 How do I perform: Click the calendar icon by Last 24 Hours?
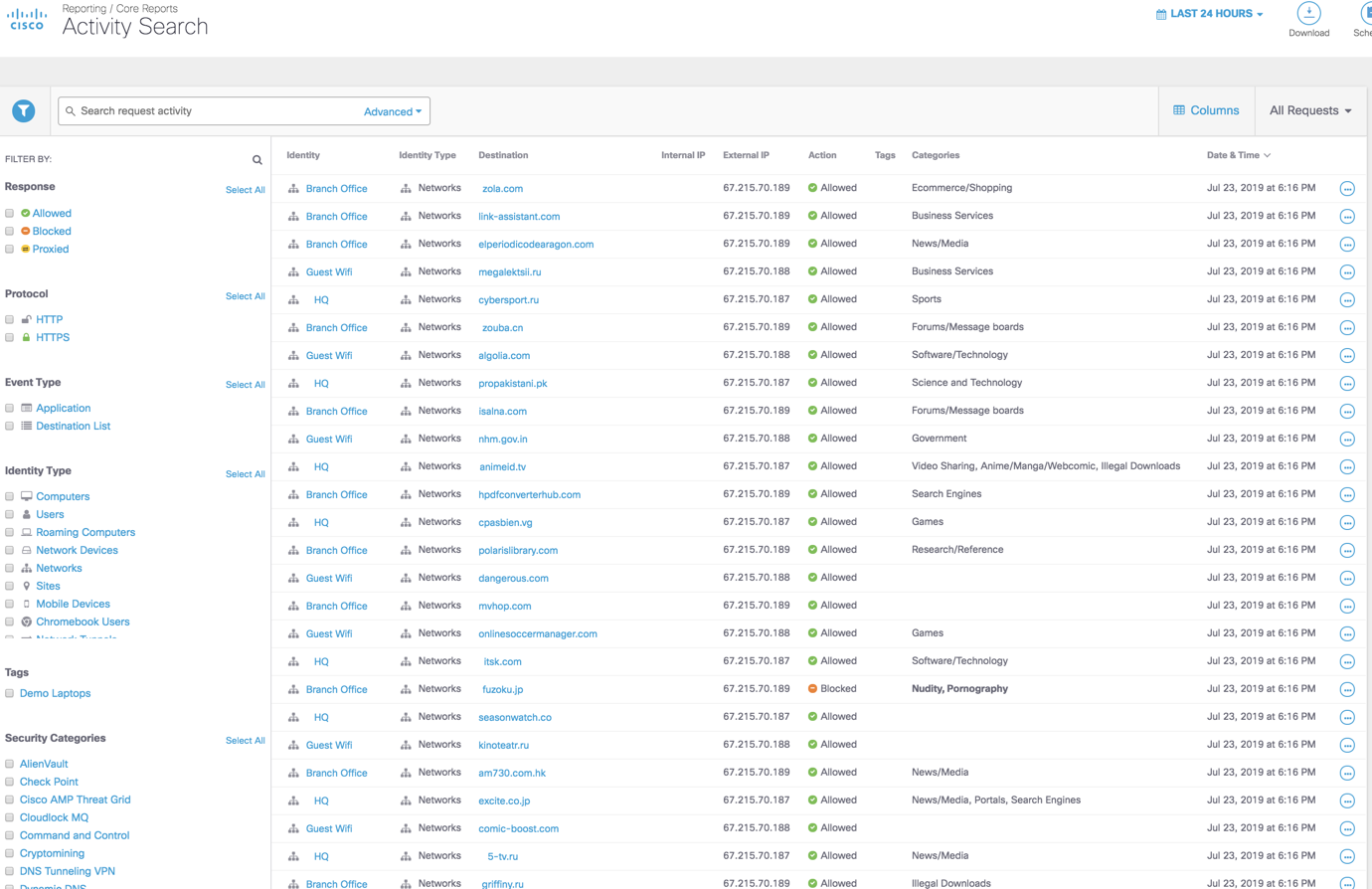pyautogui.click(x=1161, y=14)
